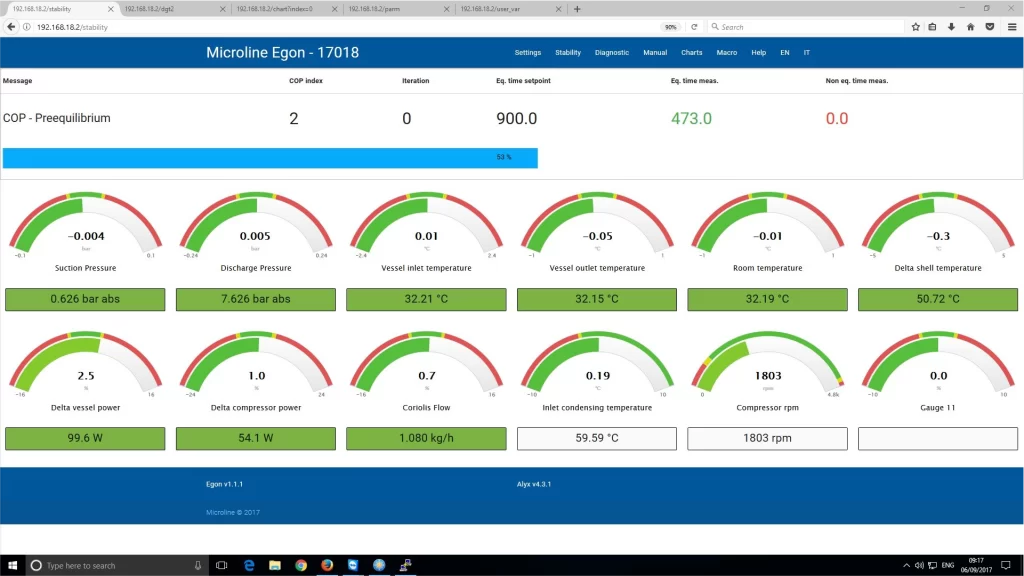Click the browser back arrow button
1024x576 pixels.
pos(11,27)
